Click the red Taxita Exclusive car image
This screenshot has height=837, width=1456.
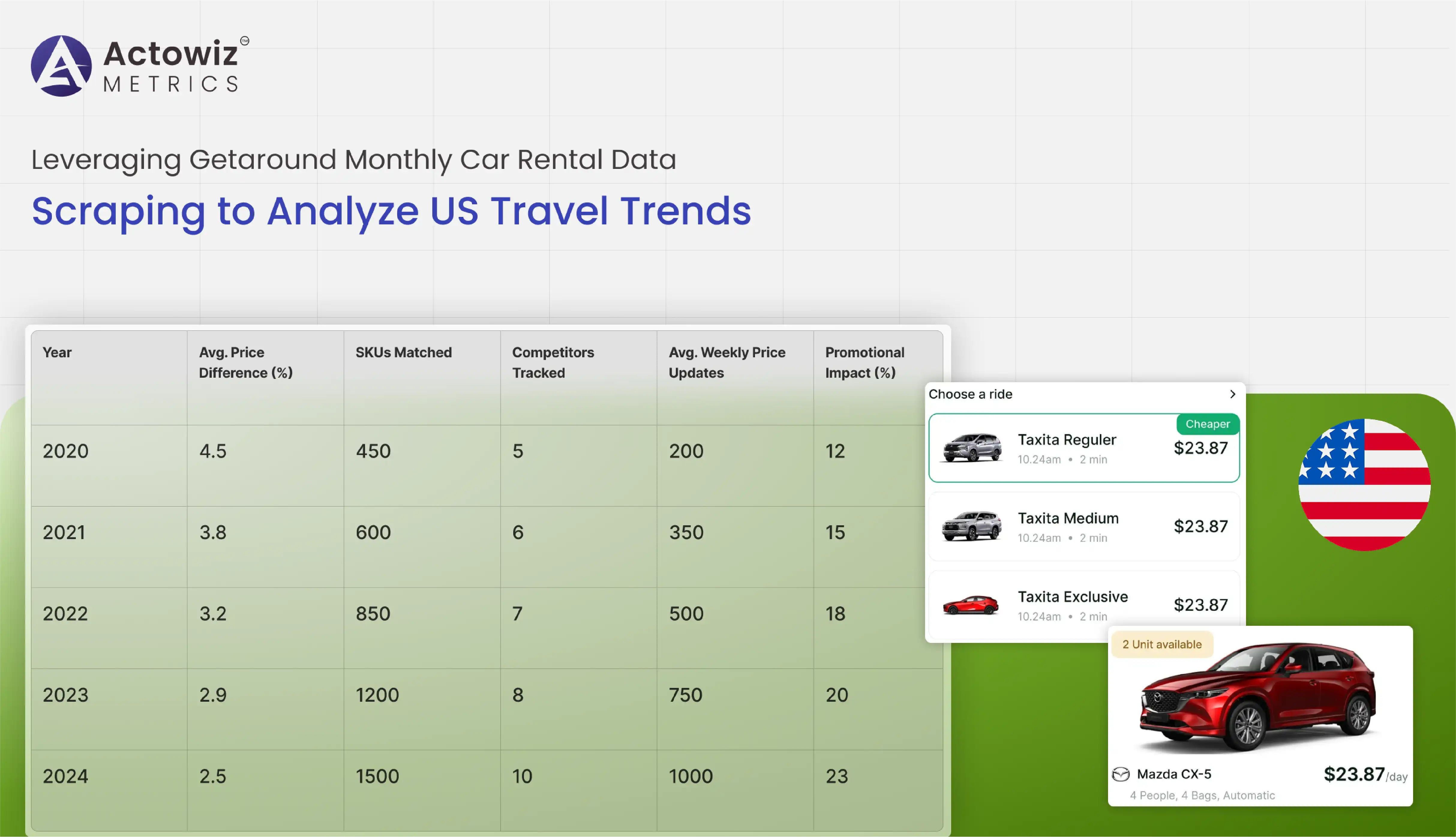pos(971,605)
